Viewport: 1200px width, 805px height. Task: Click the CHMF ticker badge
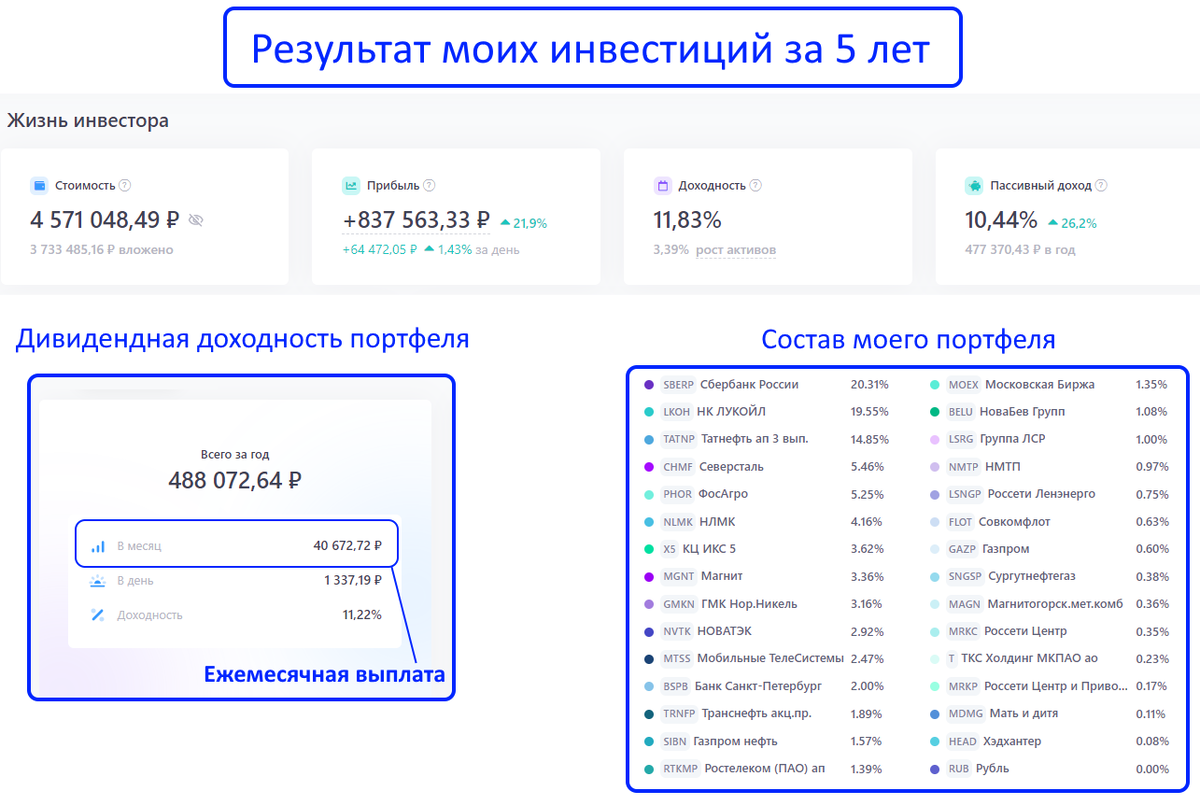(x=677, y=466)
